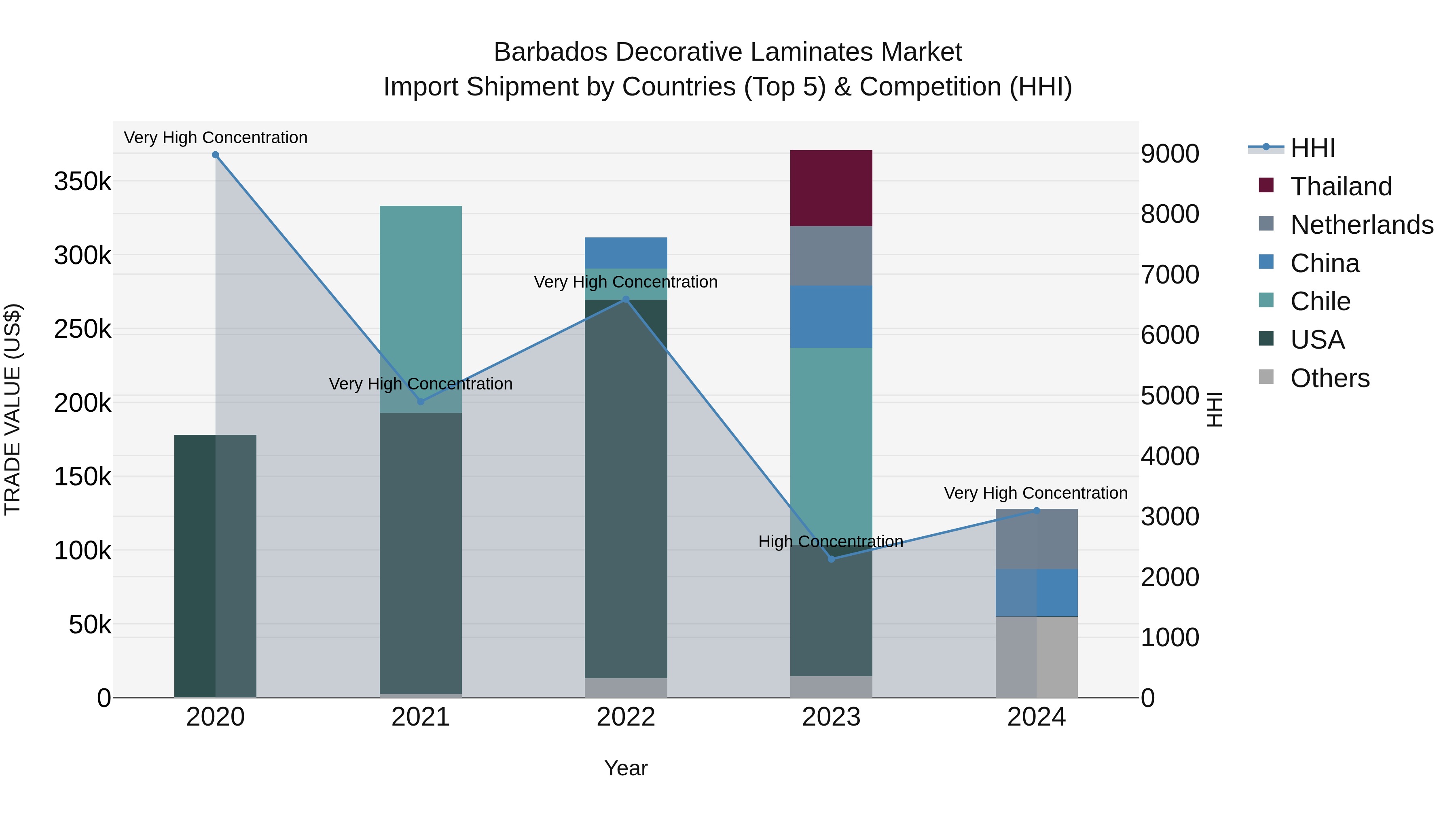Click the 'TRADE VALUE (US$)' axis title
1456x819 pixels.
click(x=13, y=409)
